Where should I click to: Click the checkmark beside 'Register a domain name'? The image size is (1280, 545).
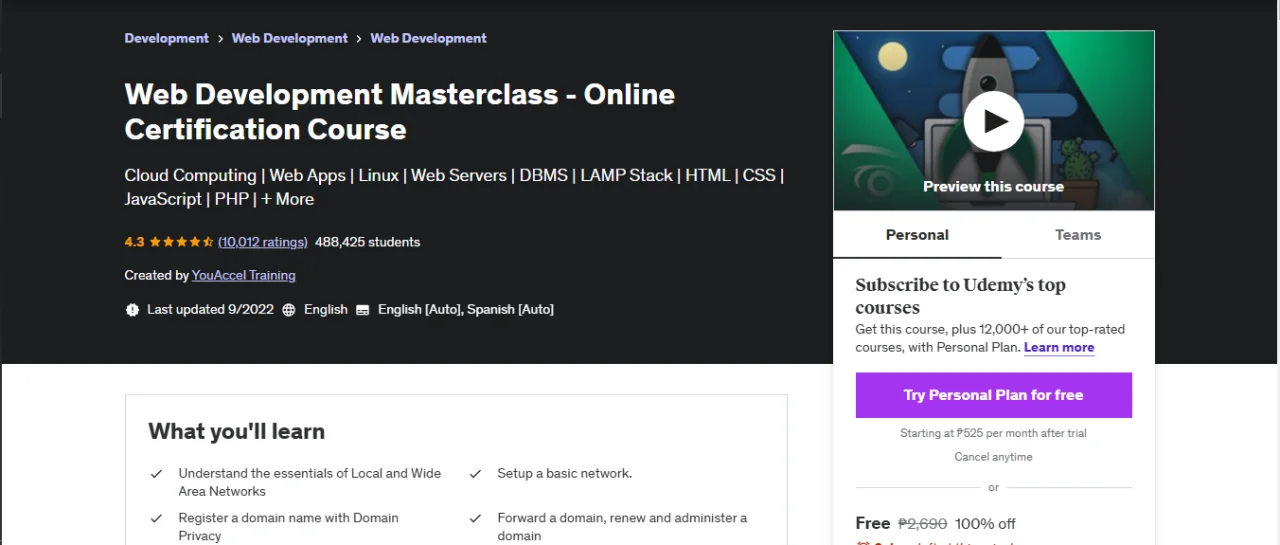(156, 519)
